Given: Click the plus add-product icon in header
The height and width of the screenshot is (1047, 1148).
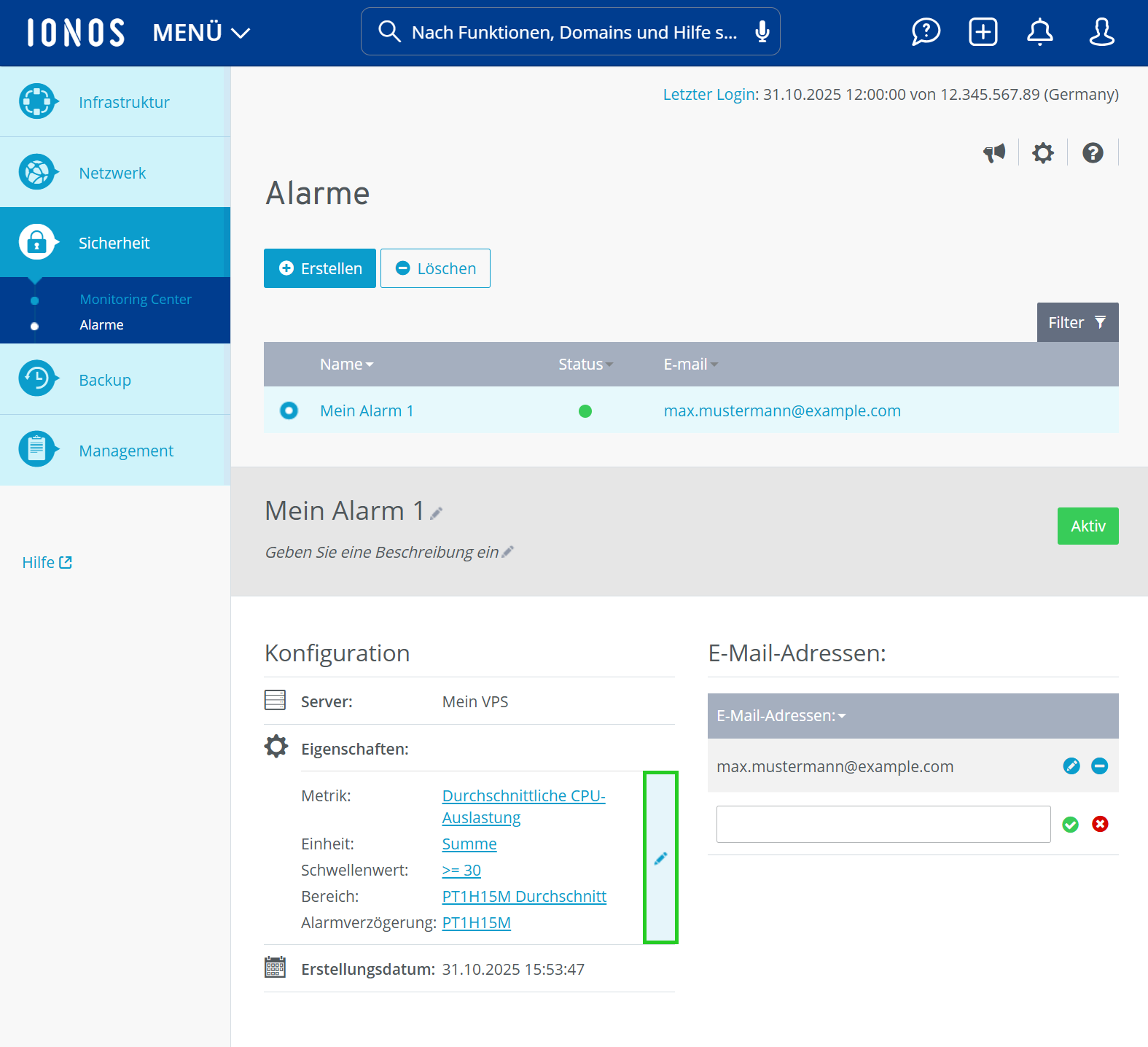Looking at the screenshot, I should [x=983, y=32].
